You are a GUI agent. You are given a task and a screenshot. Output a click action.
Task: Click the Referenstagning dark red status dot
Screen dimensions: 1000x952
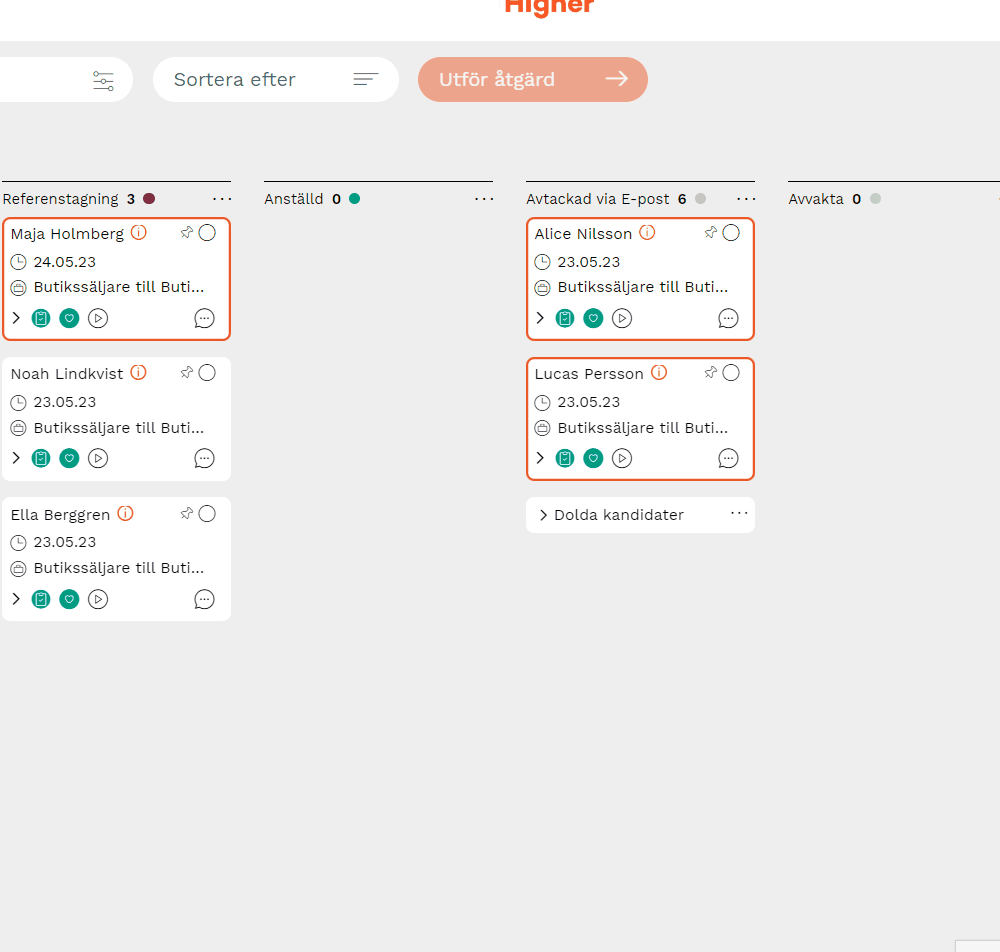pyautogui.click(x=149, y=199)
